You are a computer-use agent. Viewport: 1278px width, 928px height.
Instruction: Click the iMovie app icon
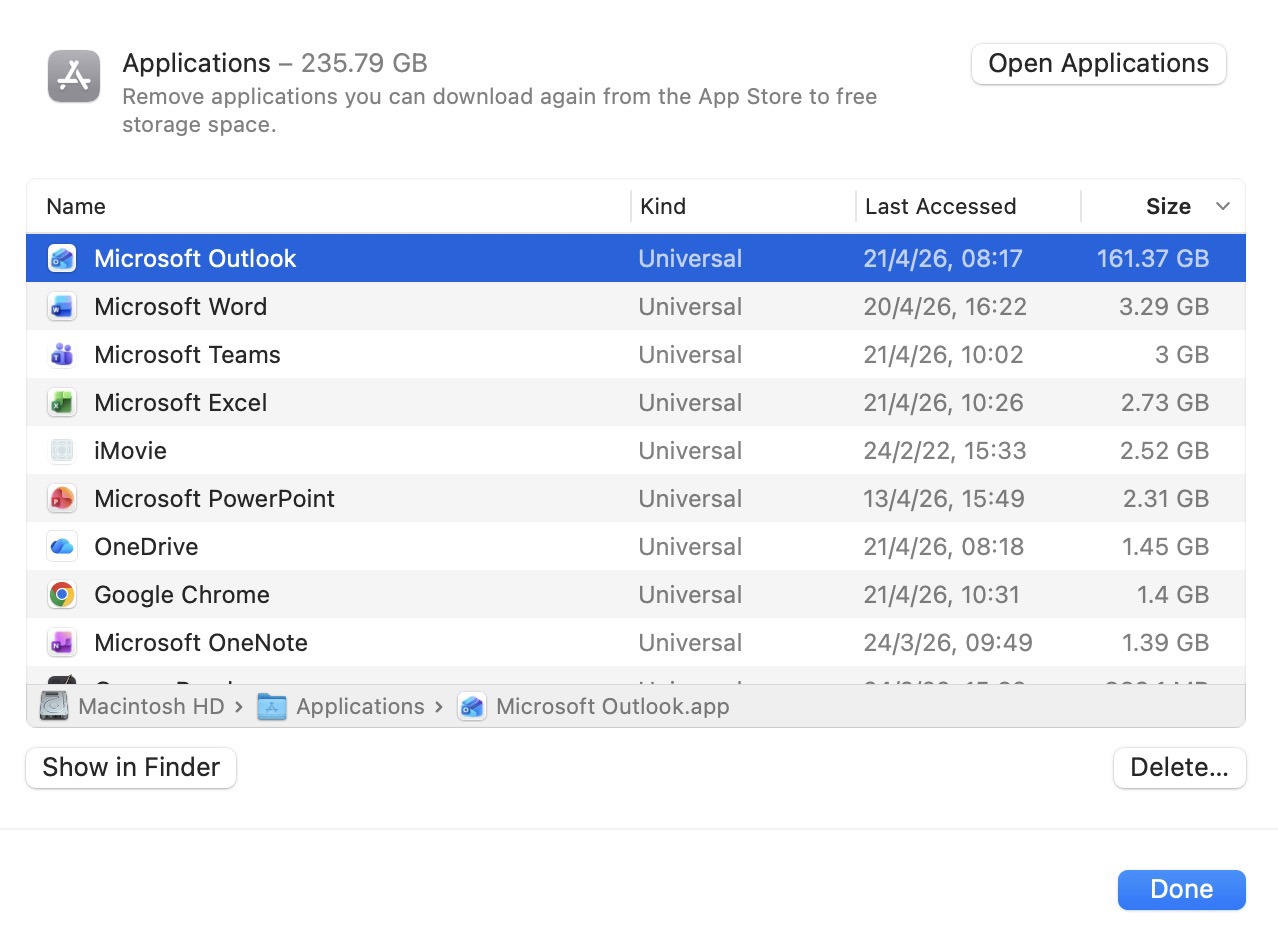[x=62, y=450]
